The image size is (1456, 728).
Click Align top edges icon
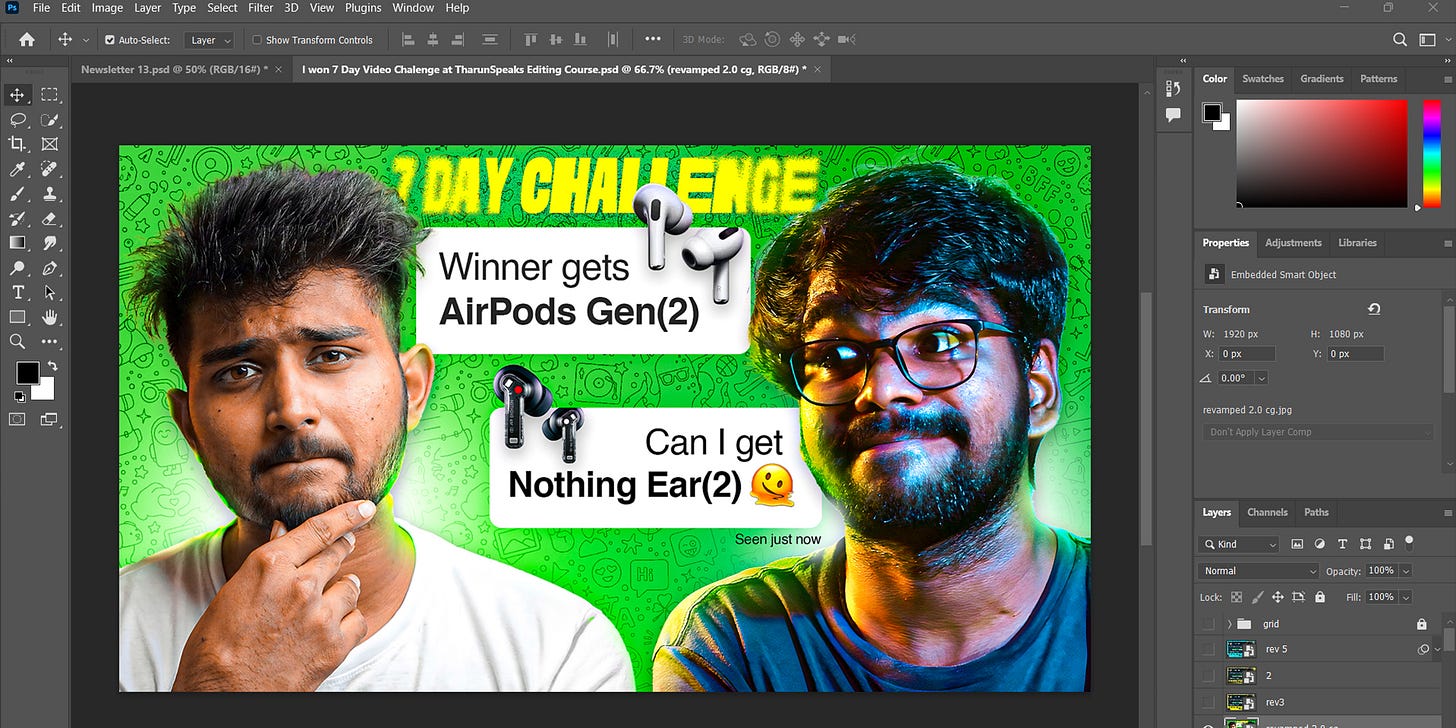[x=531, y=40]
